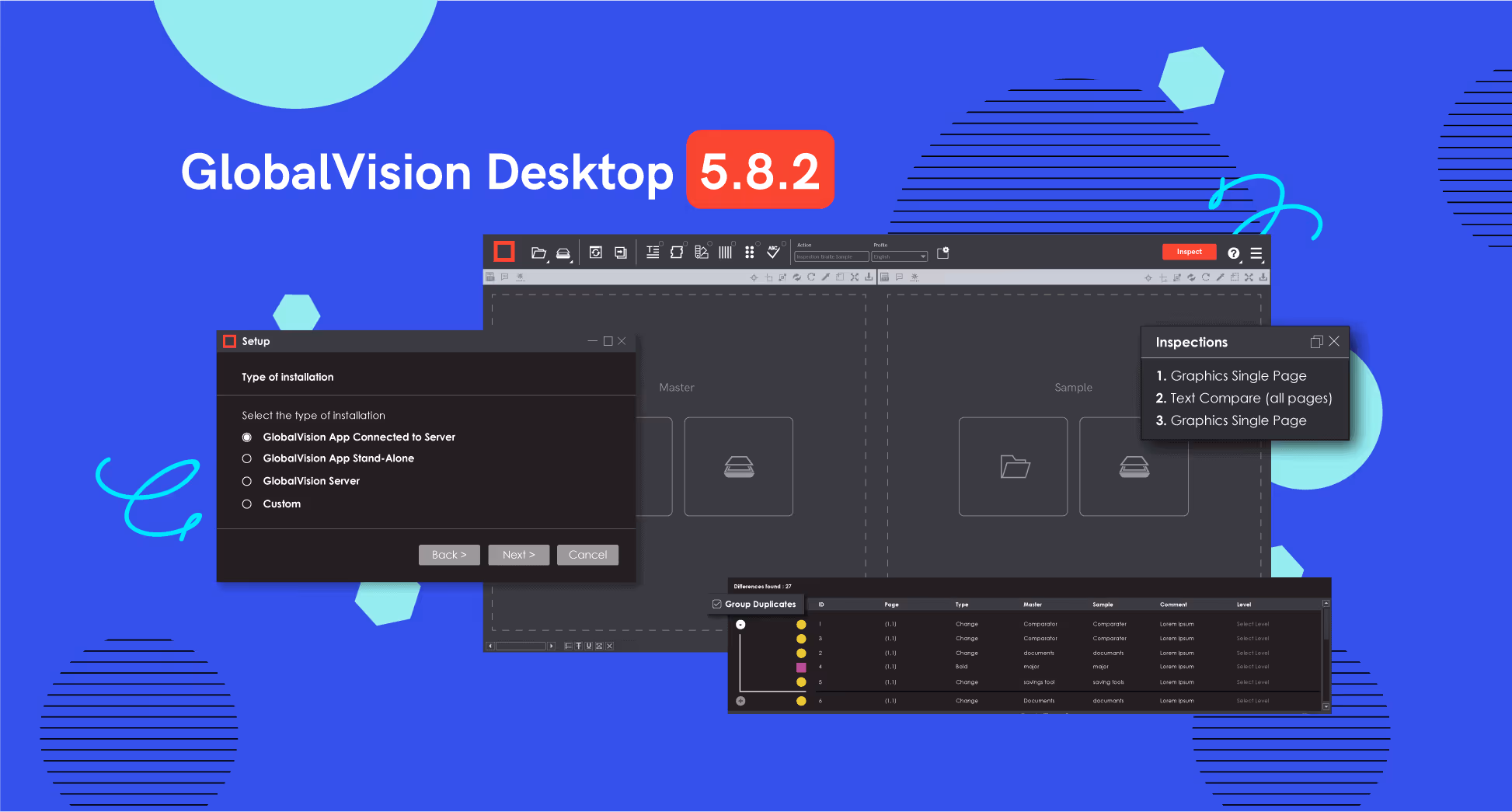Click Cancel in the Setup dialog
1512x812 pixels.
587,555
